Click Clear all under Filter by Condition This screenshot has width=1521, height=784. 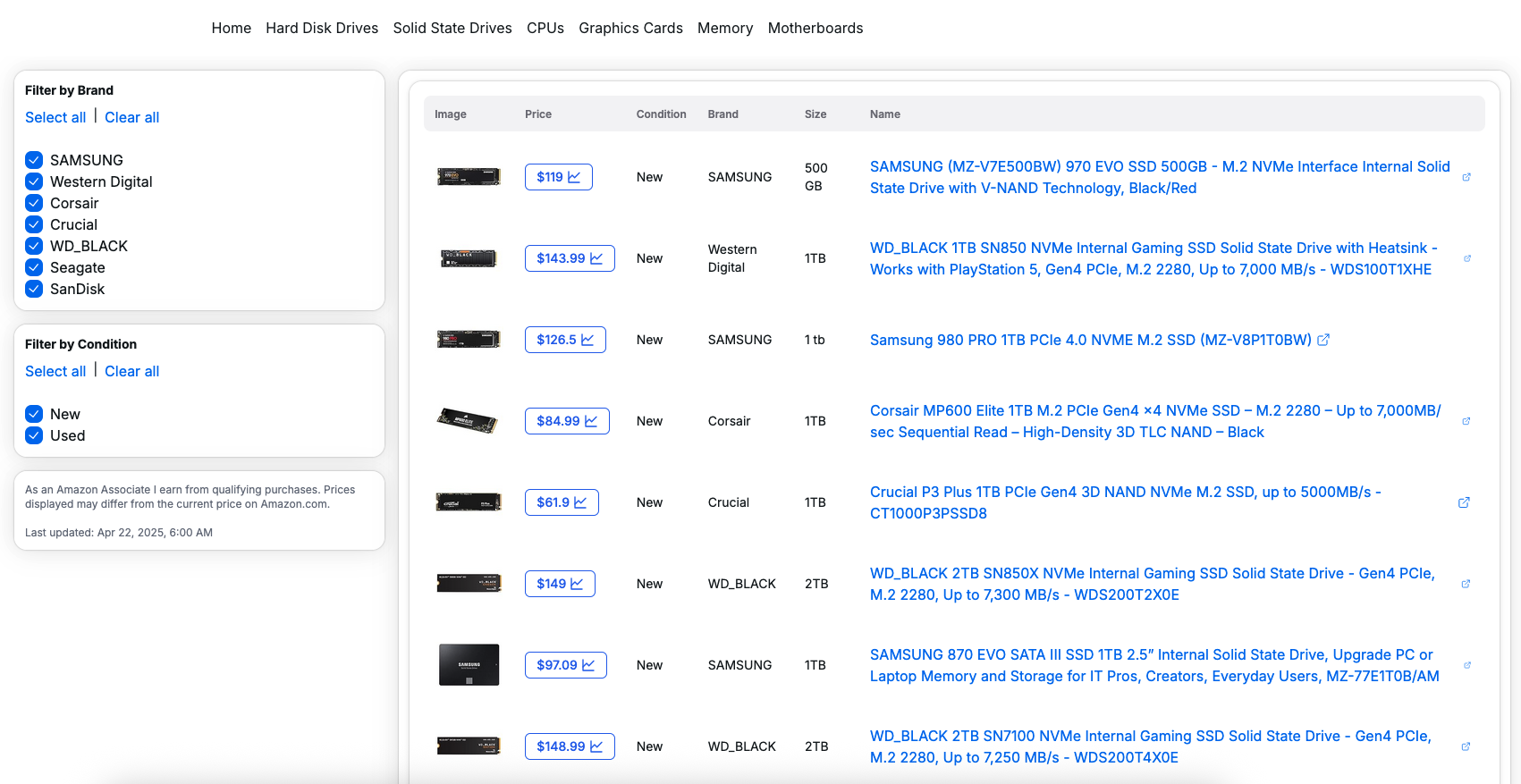[132, 371]
